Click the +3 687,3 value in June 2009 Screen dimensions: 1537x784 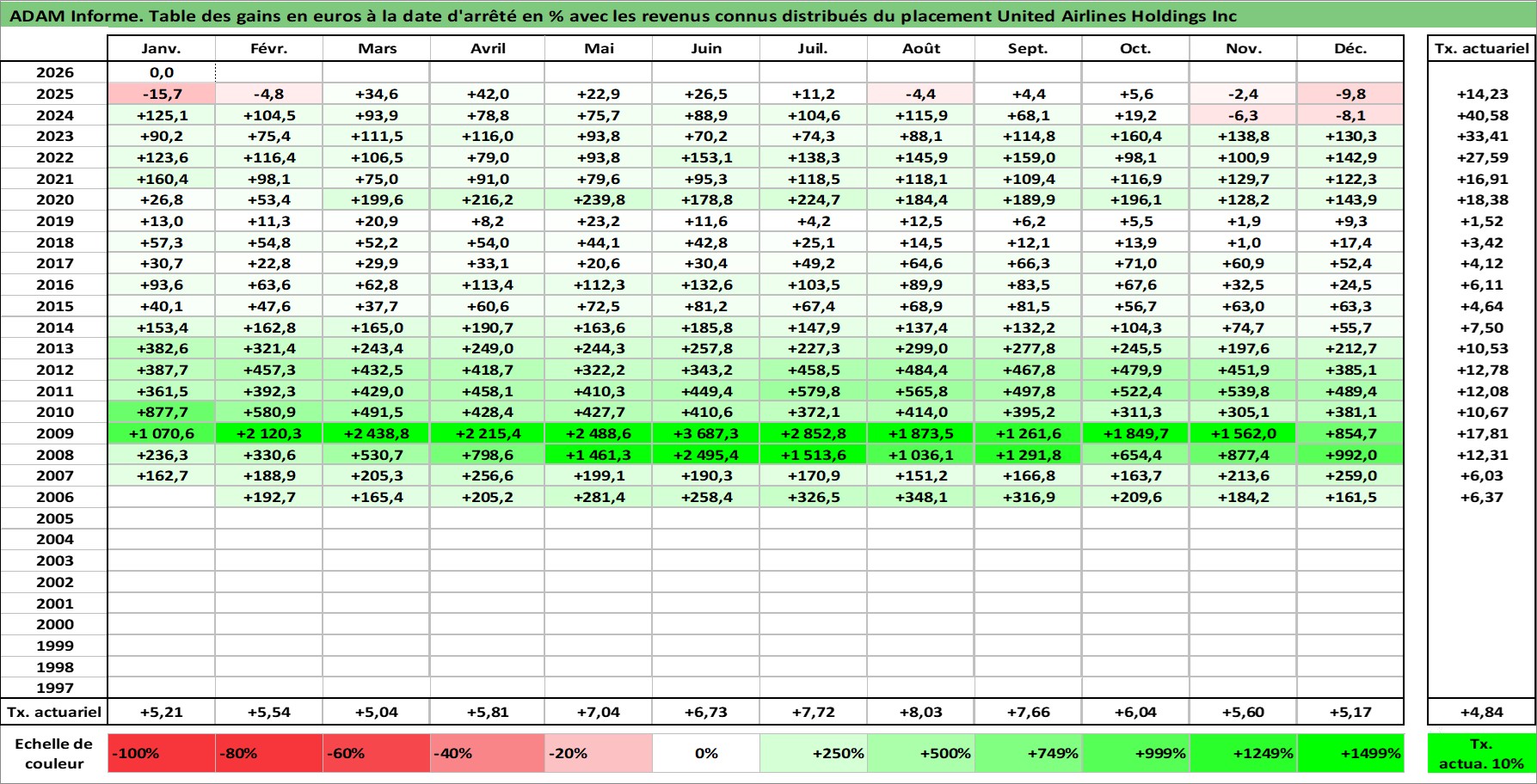point(706,433)
